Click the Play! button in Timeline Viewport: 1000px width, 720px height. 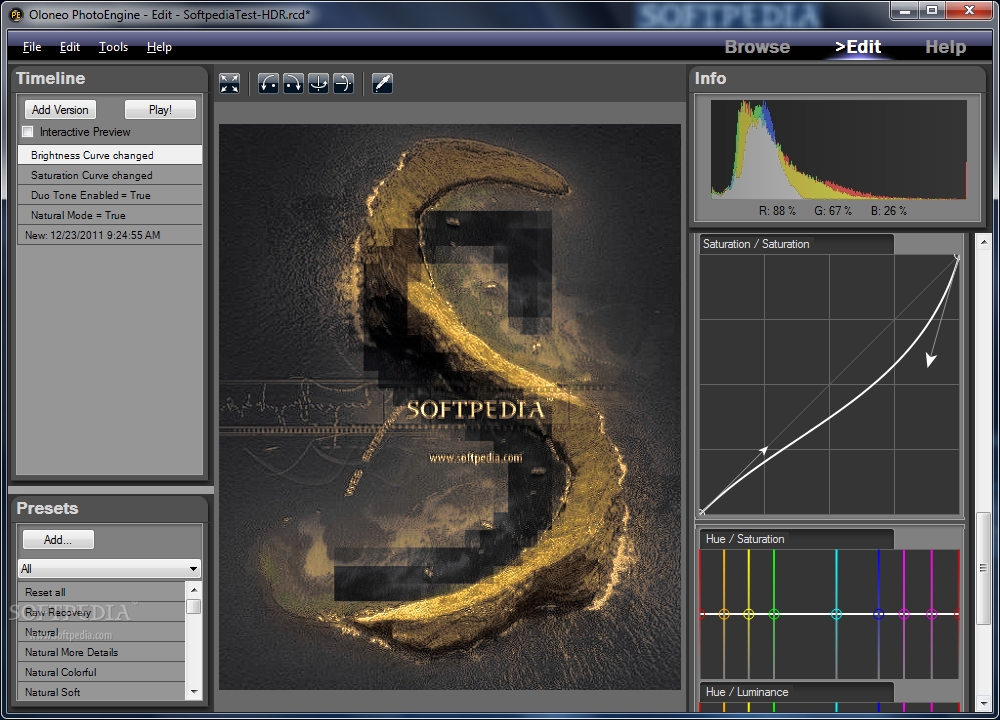pyautogui.click(x=160, y=110)
